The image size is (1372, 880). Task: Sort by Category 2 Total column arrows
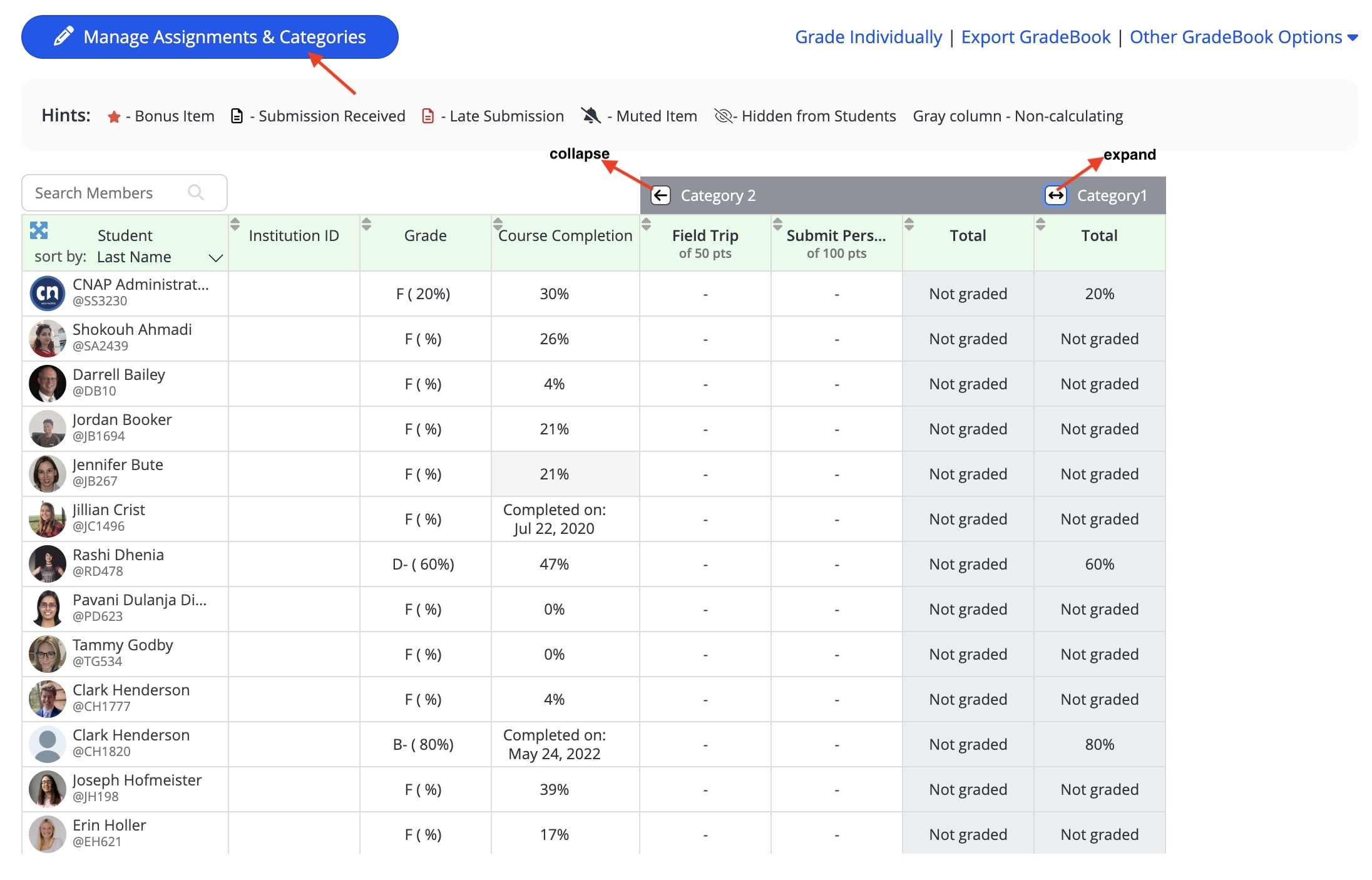click(909, 224)
